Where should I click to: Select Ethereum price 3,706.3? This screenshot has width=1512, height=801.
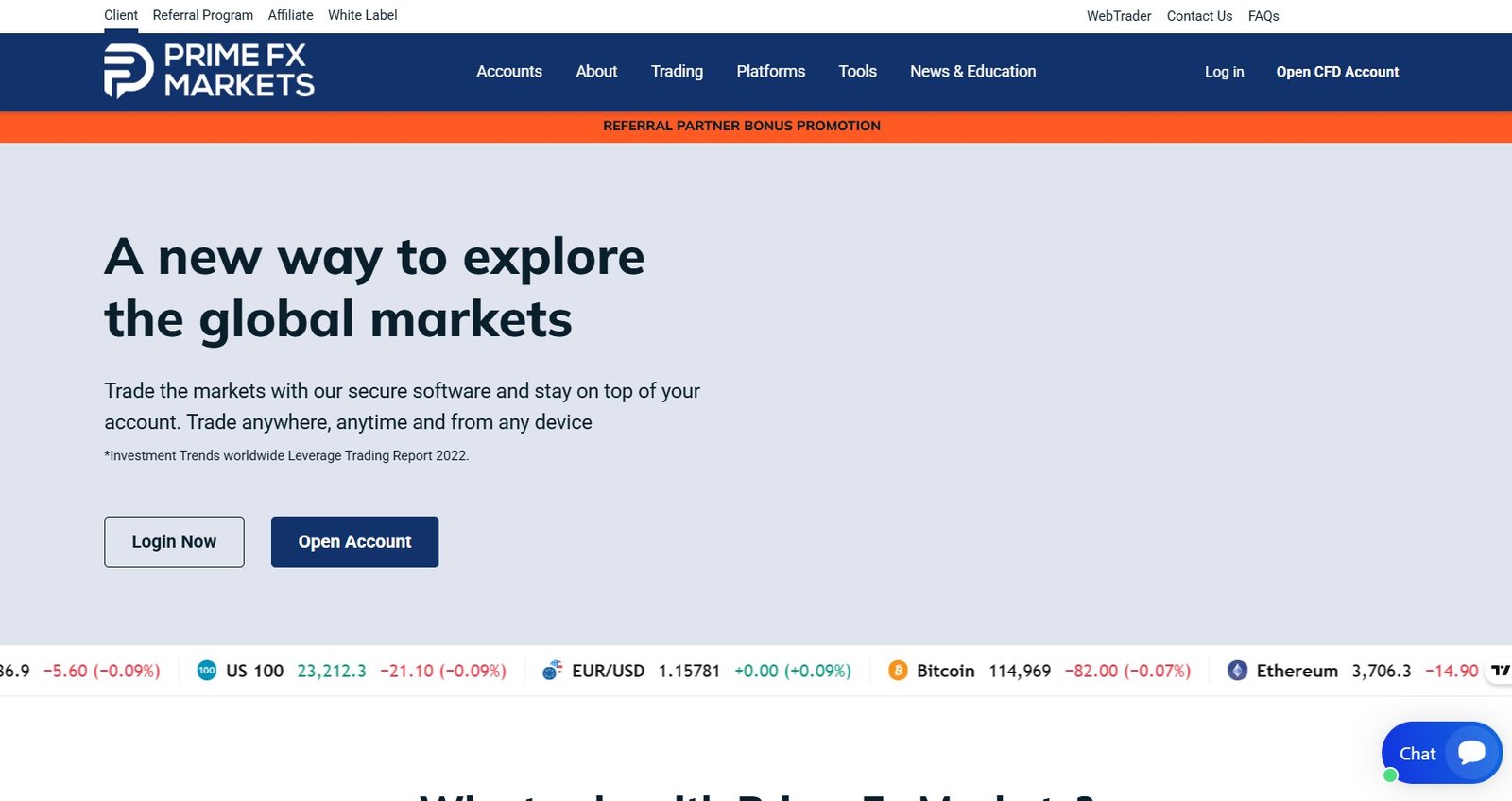pos(1382,671)
